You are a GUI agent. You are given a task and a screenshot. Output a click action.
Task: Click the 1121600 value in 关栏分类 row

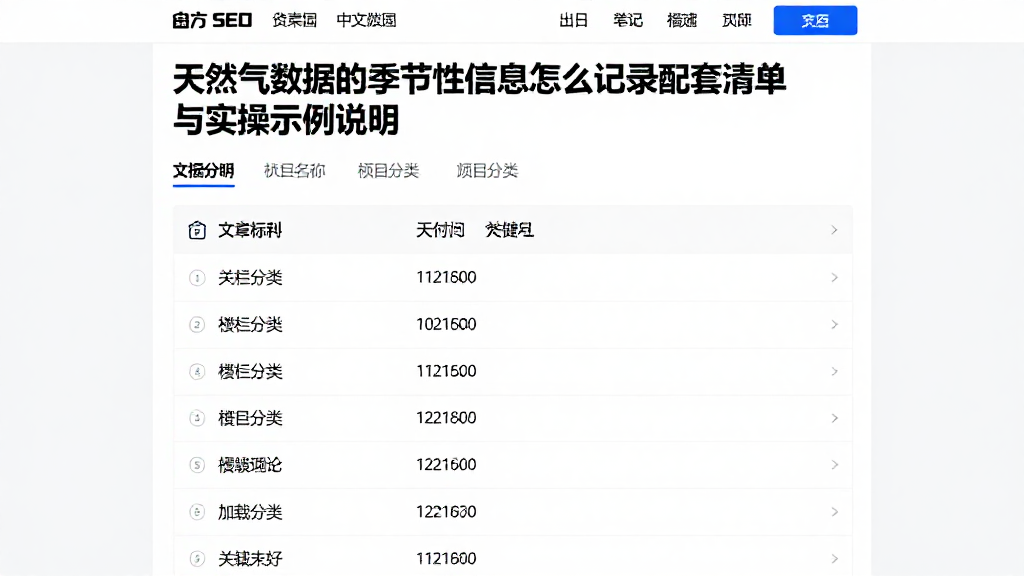(x=446, y=278)
